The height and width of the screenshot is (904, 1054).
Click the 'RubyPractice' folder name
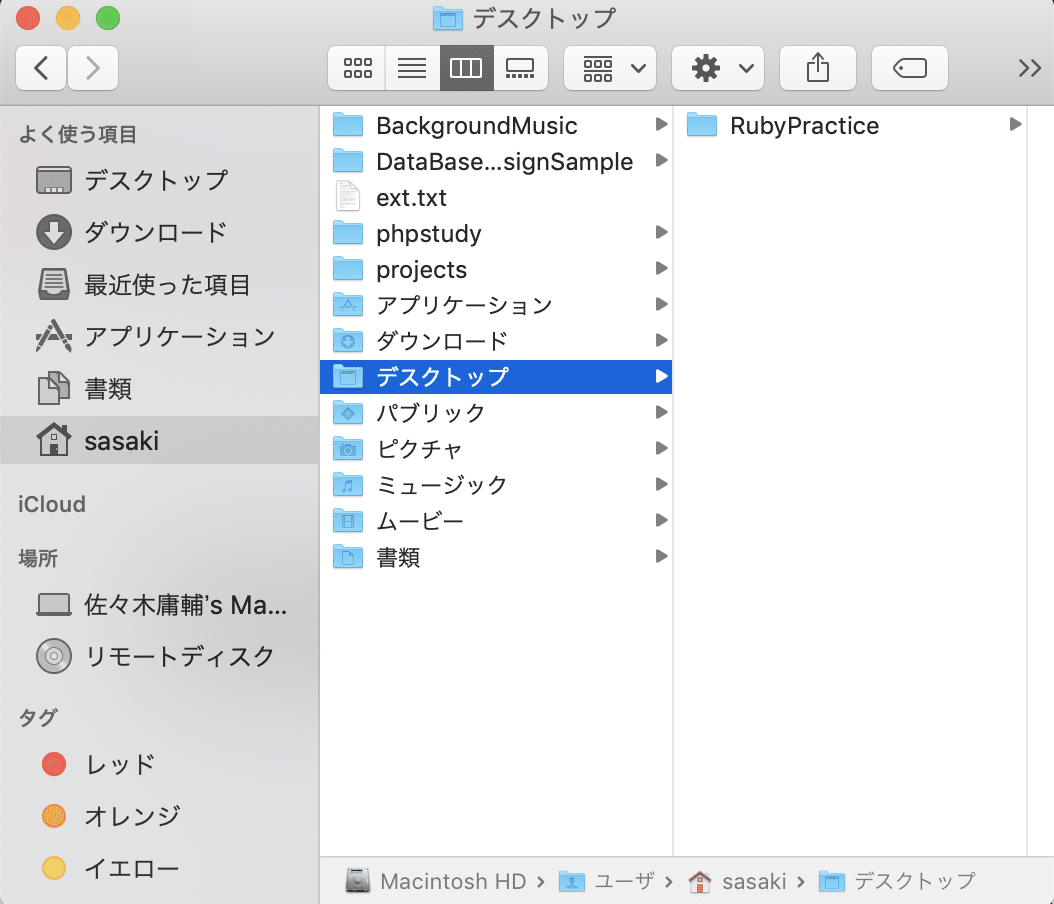coord(805,126)
